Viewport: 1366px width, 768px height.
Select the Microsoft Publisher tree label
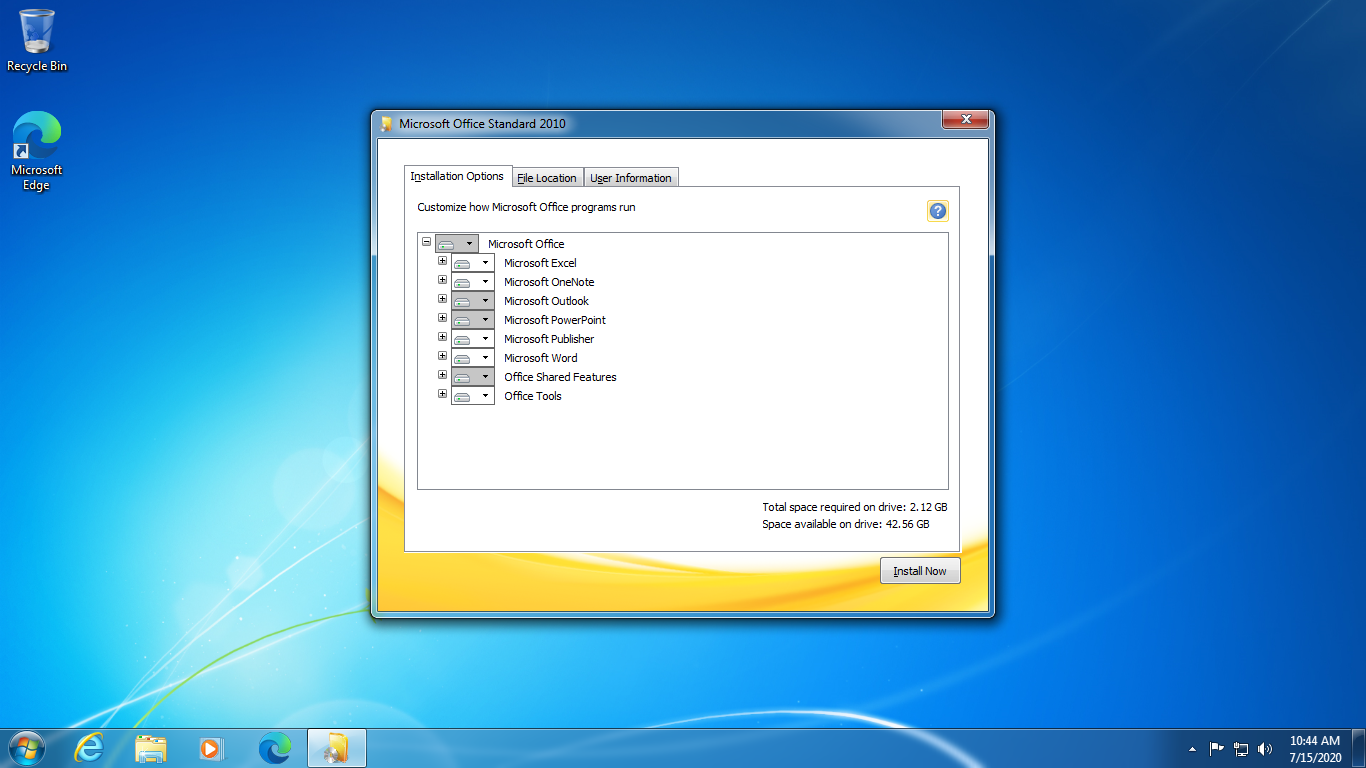[549, 339]
